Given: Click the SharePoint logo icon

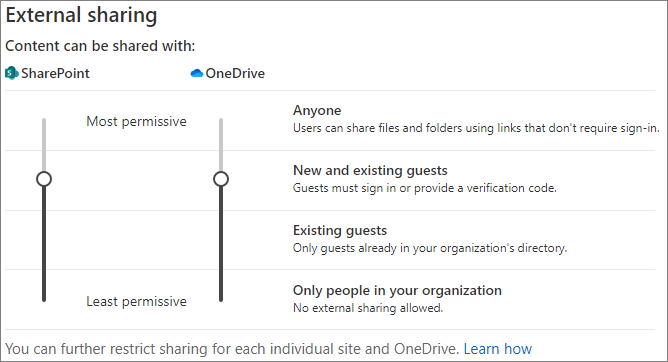Looking at the screenshot, I should click(12, 73).
